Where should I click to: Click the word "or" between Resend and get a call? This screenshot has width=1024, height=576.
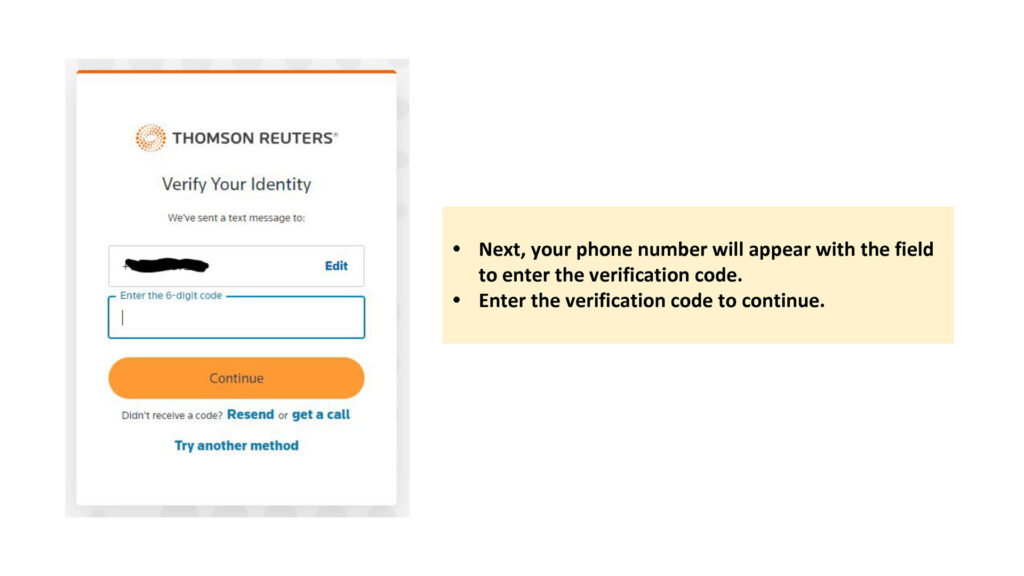283,415
